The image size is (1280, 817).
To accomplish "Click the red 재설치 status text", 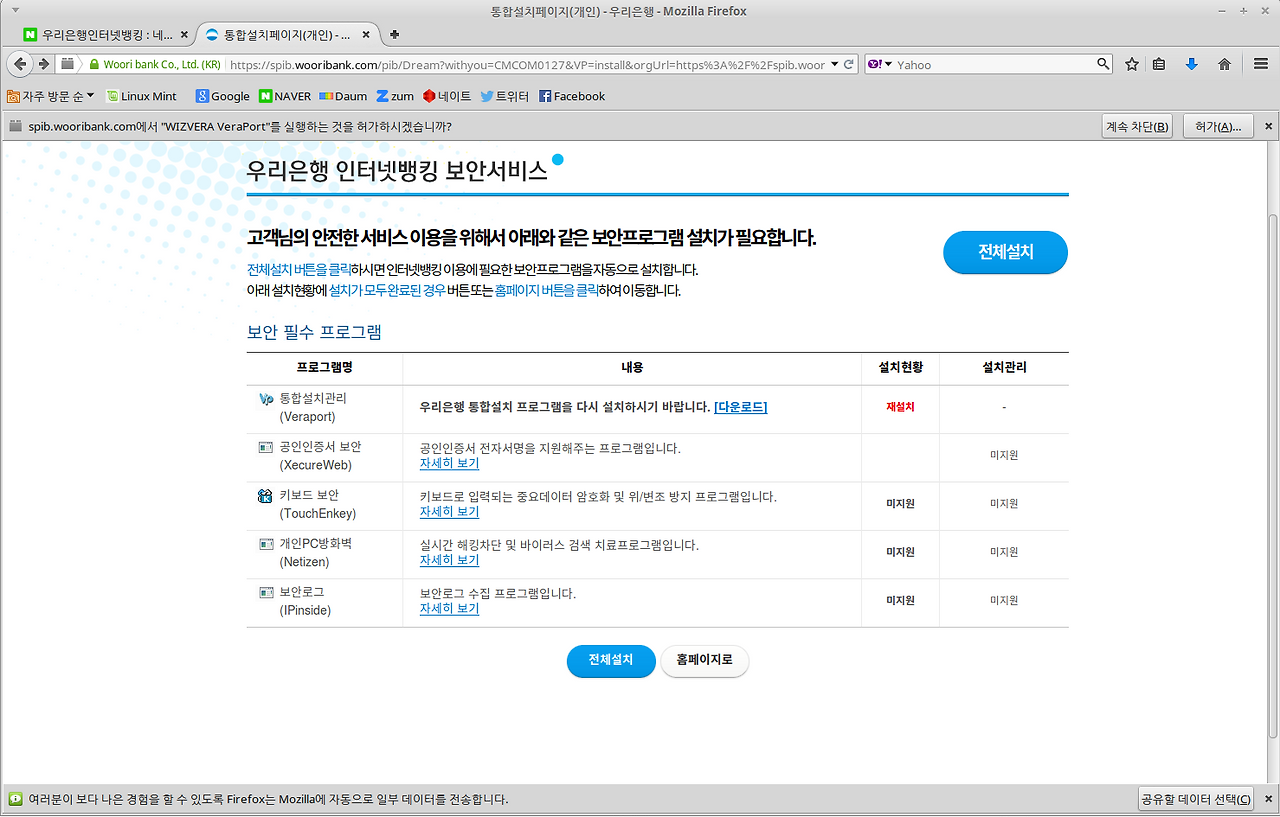I will click(900, 407).
